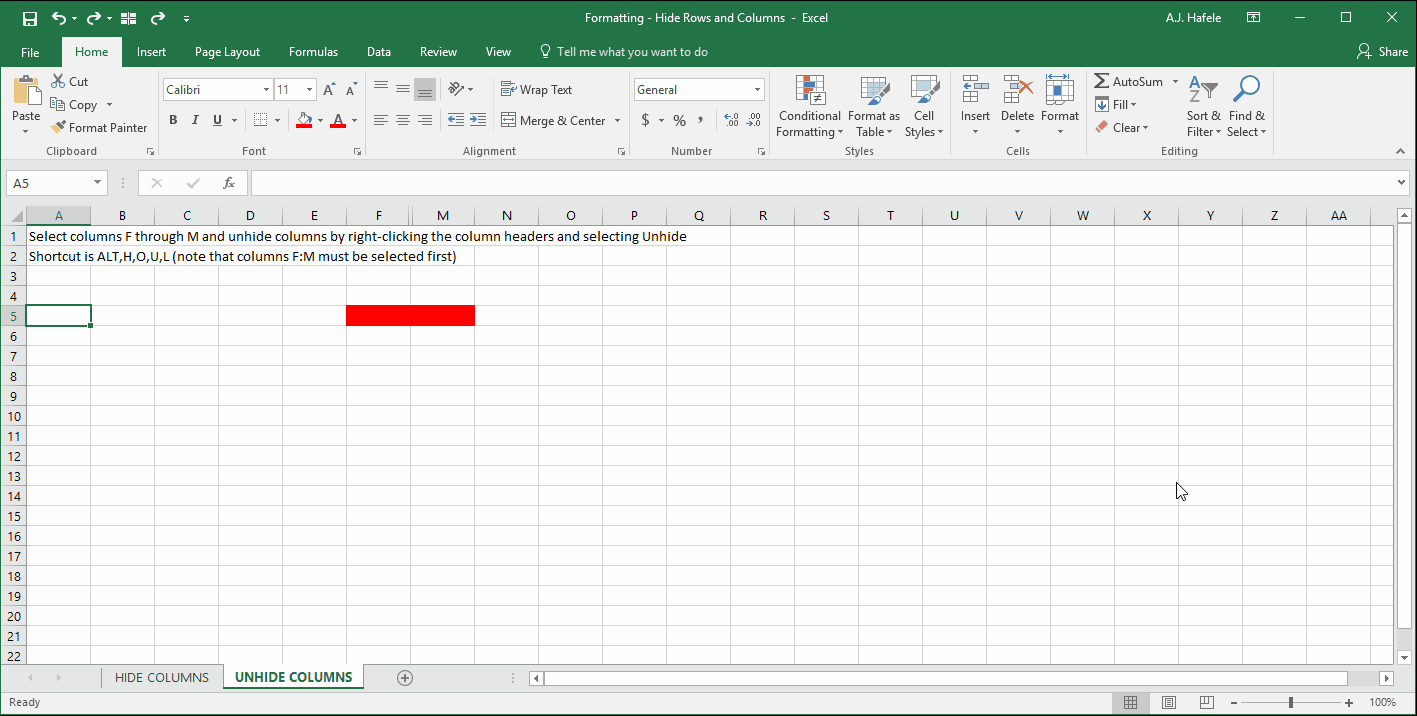Viewport: 1417px width, 716px height.
Task: Expand the Merge & Center dropdown arrow
Action: 617,120
